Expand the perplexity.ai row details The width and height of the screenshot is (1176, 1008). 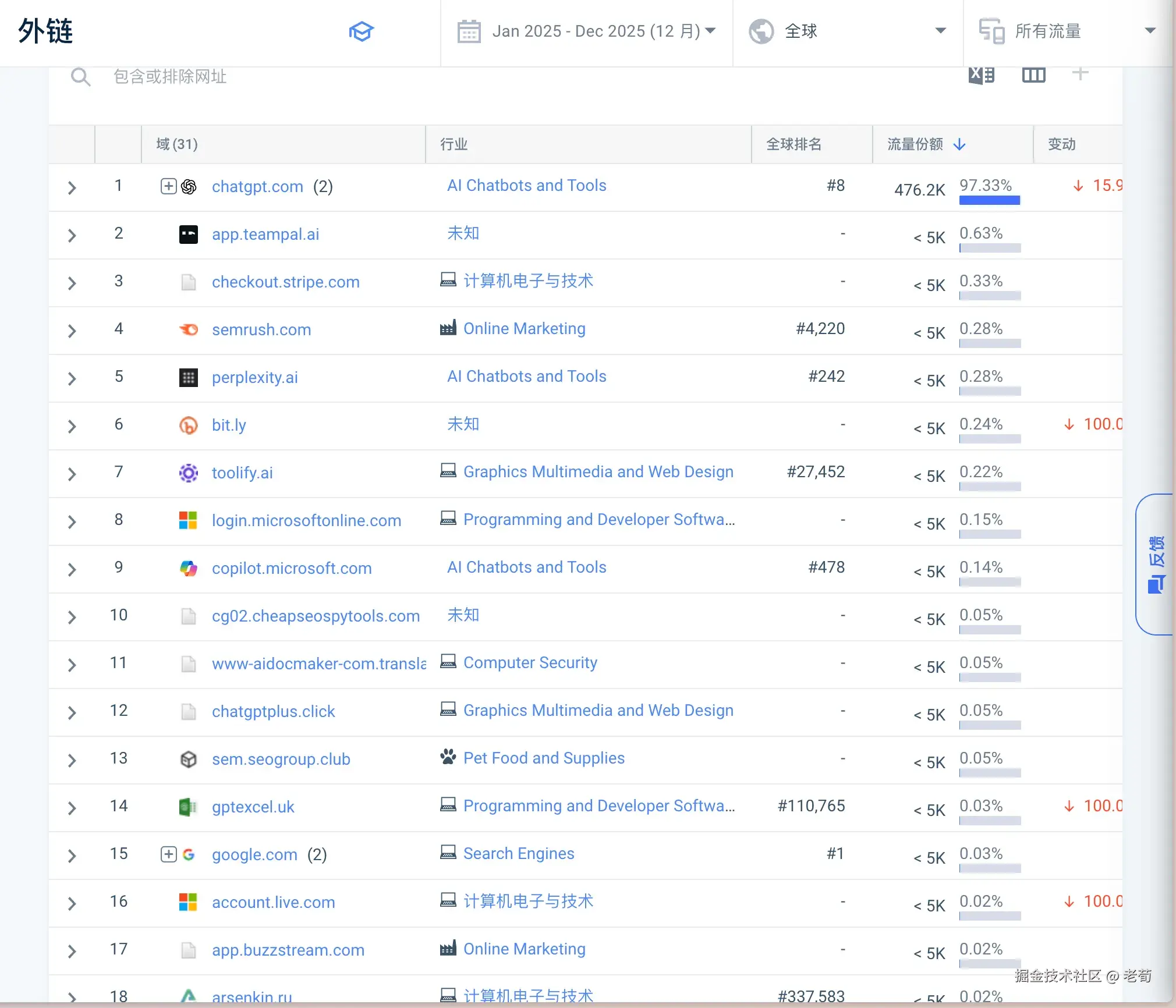(72, 379)
